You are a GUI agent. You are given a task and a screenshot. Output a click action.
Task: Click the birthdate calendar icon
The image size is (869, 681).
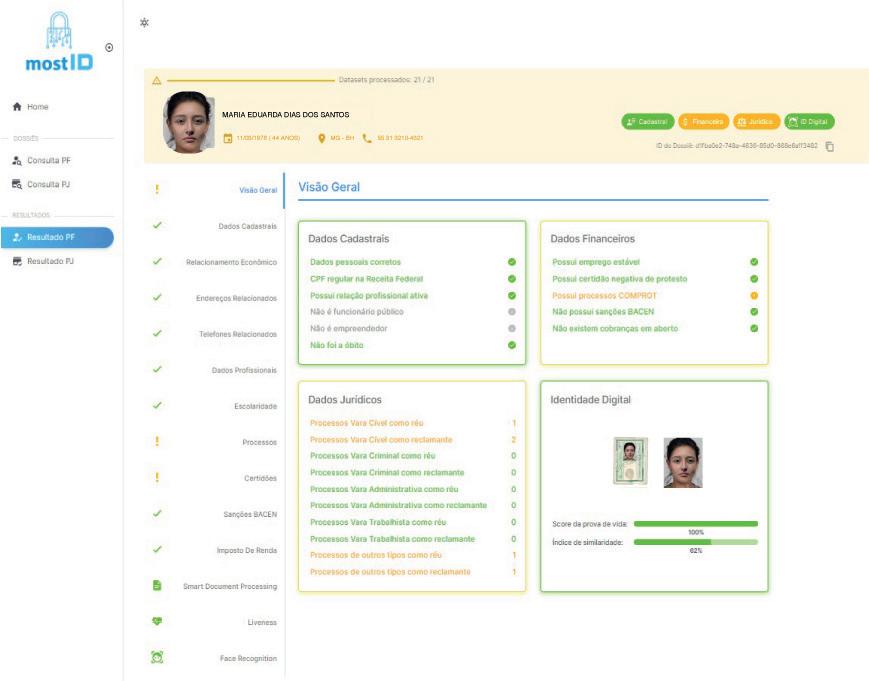(x=228, y=138)
